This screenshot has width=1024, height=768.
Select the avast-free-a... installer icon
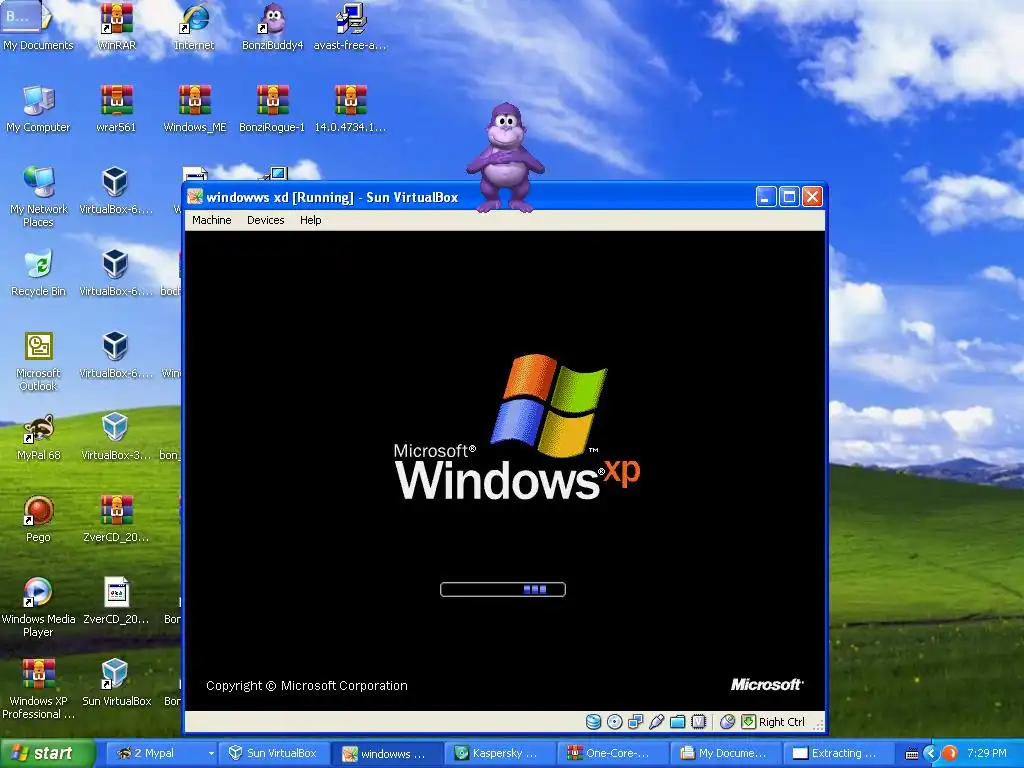[350, 26]
